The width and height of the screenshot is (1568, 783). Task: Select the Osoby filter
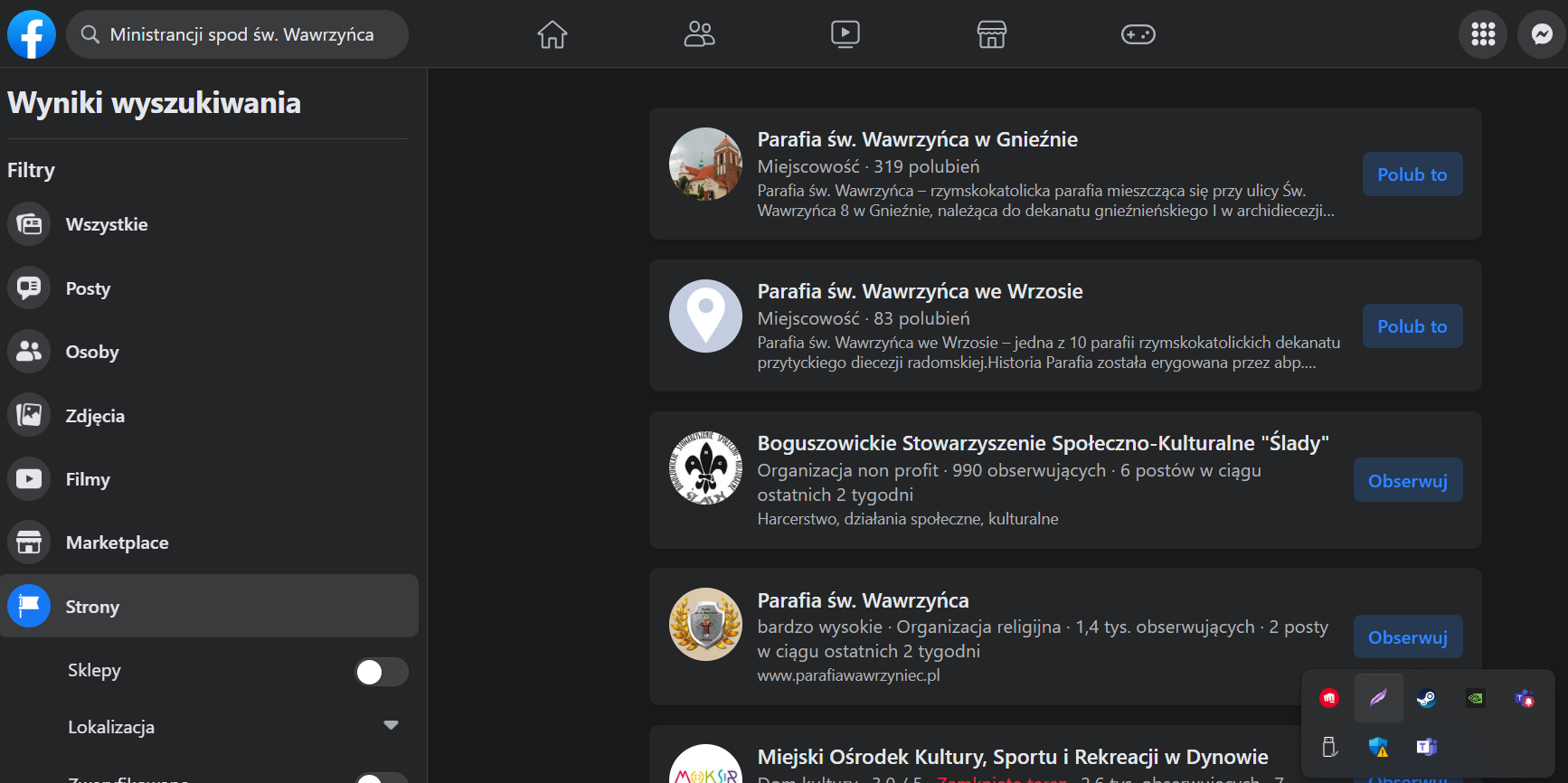point(92,352)
